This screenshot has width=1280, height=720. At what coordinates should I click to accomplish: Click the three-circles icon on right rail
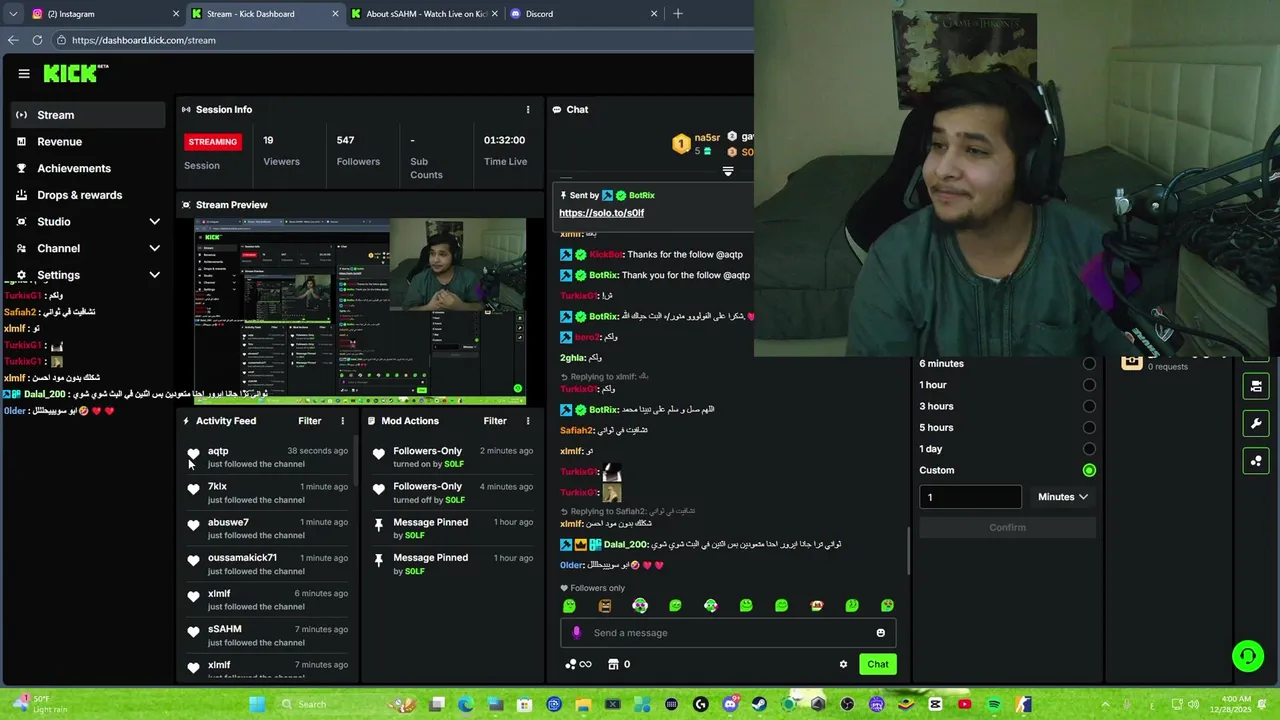[x=1256, y=461]
